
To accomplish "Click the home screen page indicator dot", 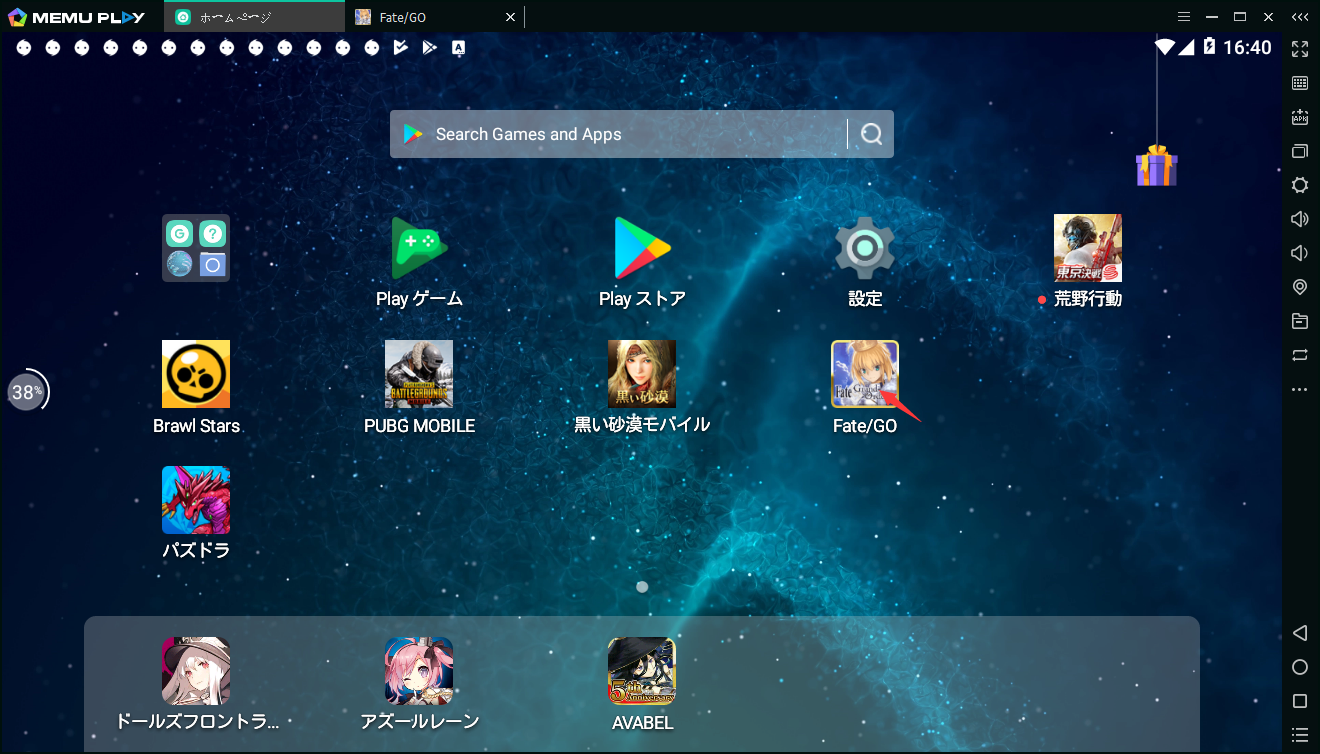I will 642,587.
